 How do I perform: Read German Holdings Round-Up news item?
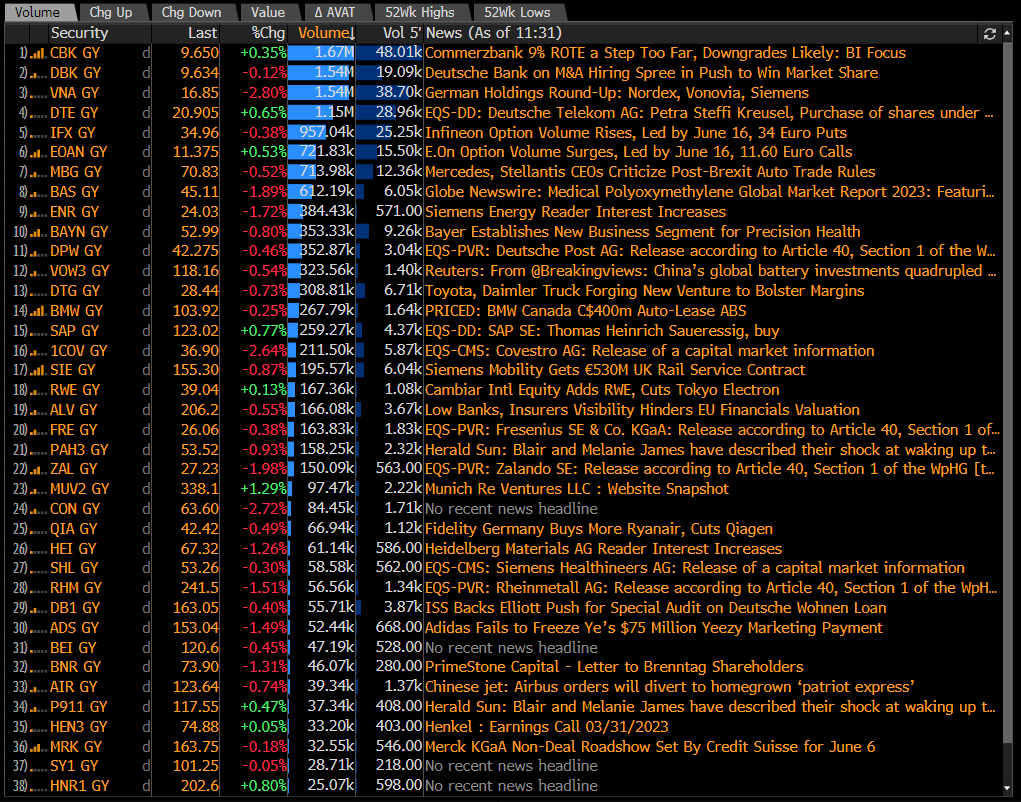coord(617,93)
